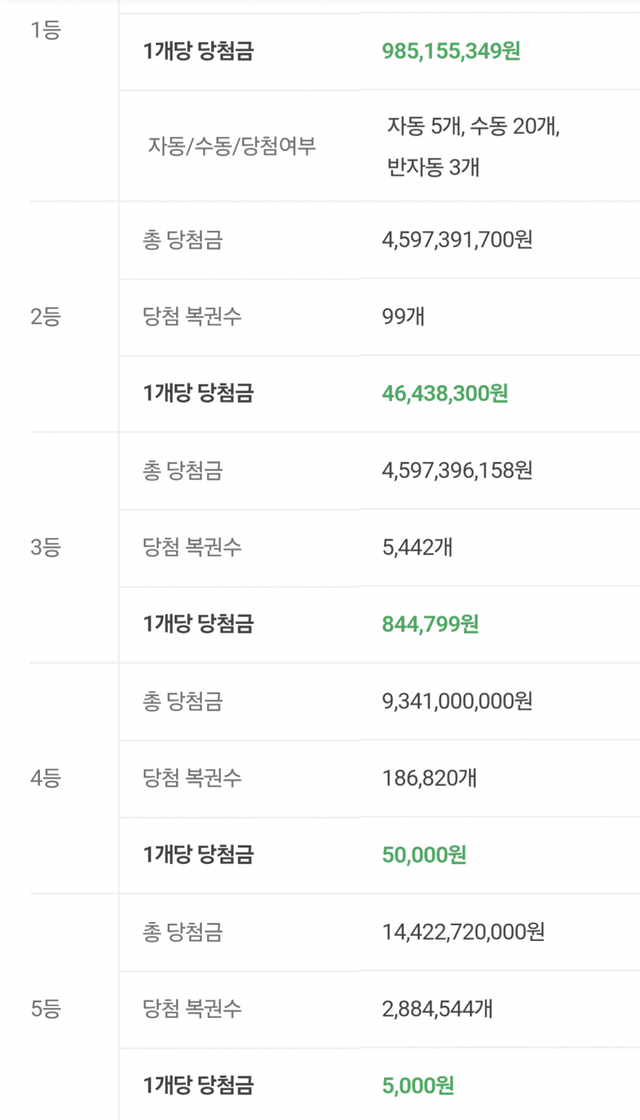Select the green 46,438,300원 amount
This screenshot has width=640, height=1120.
pos(444,393)
